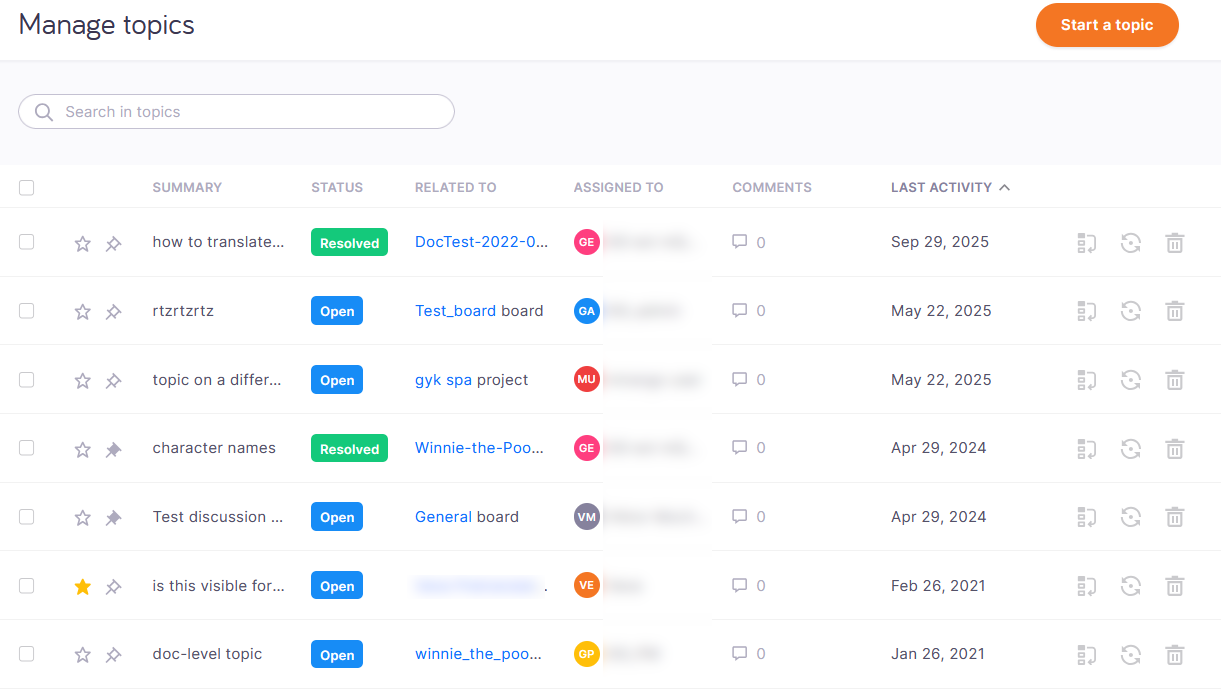Click Open badge on 'rtzrtzrtz' row
This screenshot has height=692, width=1221.
[x=337, y=311]
